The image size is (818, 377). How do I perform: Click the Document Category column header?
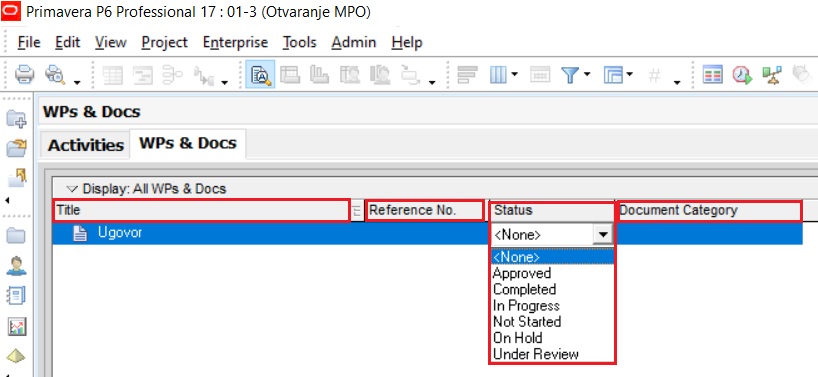click(x=708, y=211)
